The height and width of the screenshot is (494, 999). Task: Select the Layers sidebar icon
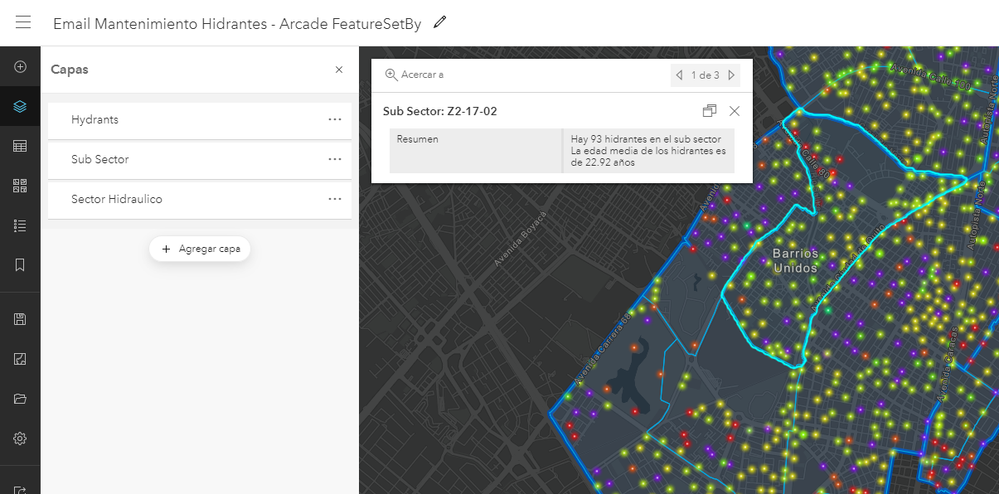[x=20, y=106]
